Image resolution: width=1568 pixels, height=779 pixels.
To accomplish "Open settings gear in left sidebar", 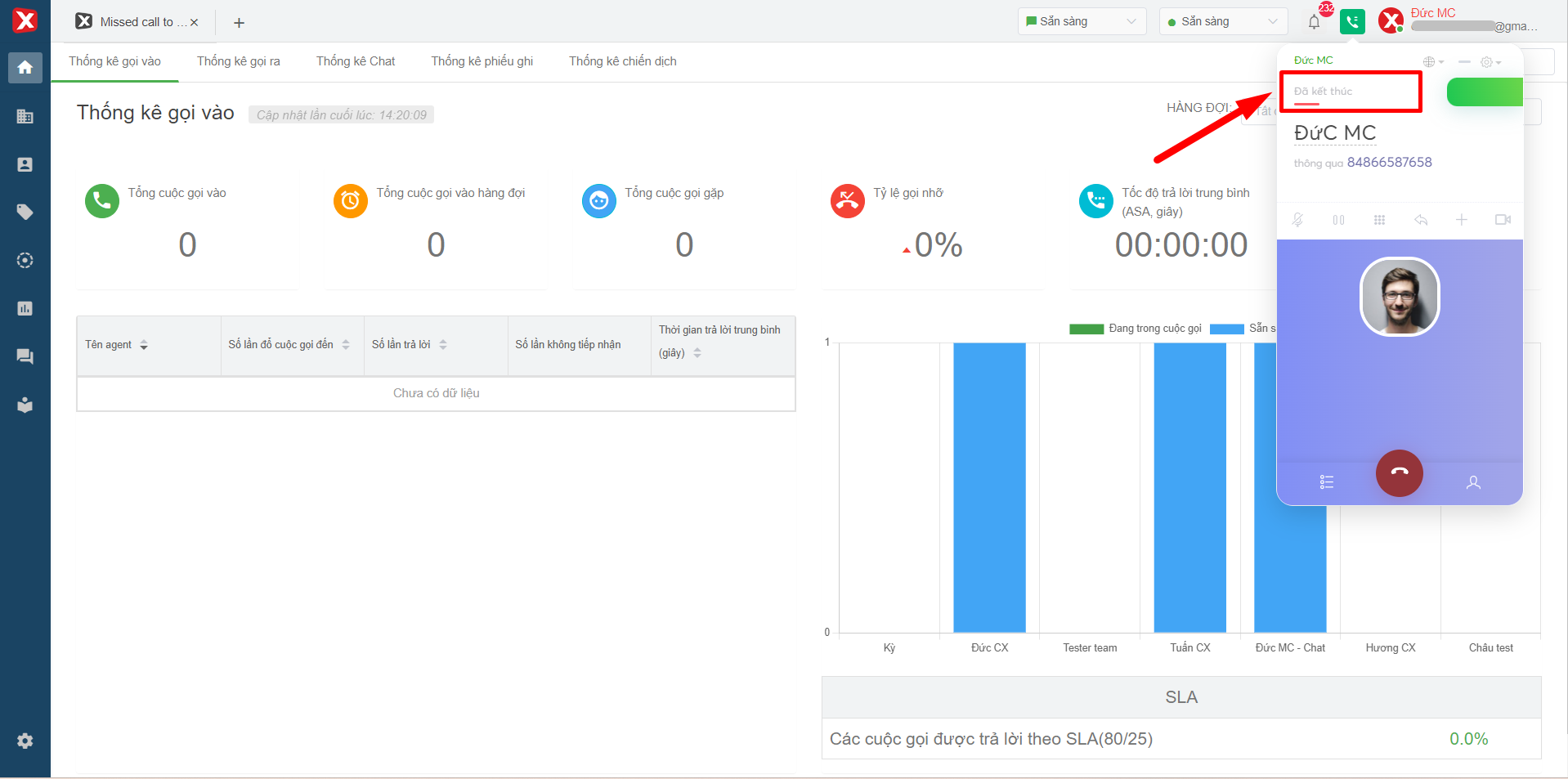I will tap(25, 741).
